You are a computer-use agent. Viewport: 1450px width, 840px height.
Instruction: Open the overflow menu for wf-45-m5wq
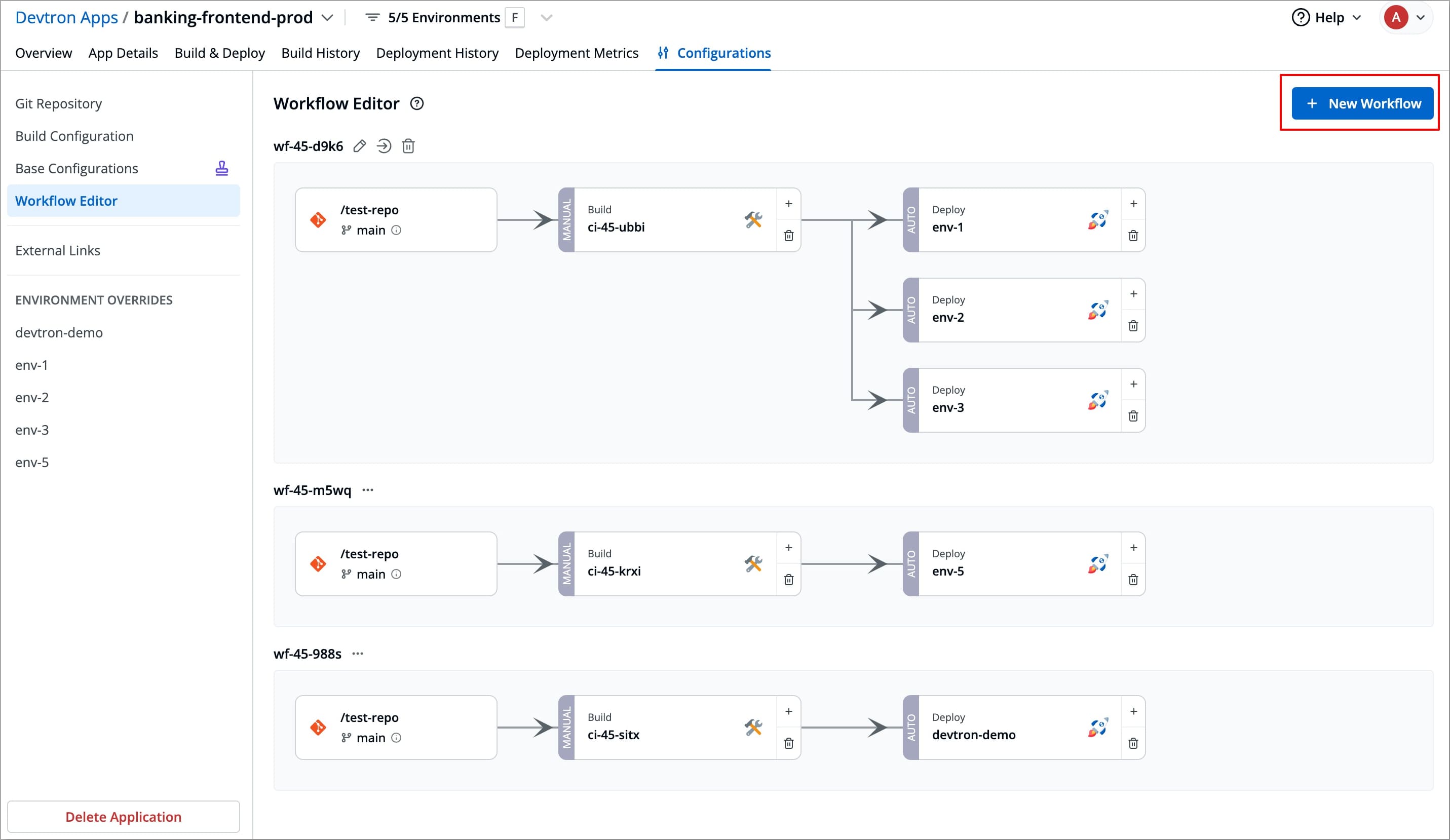(368, 489)
